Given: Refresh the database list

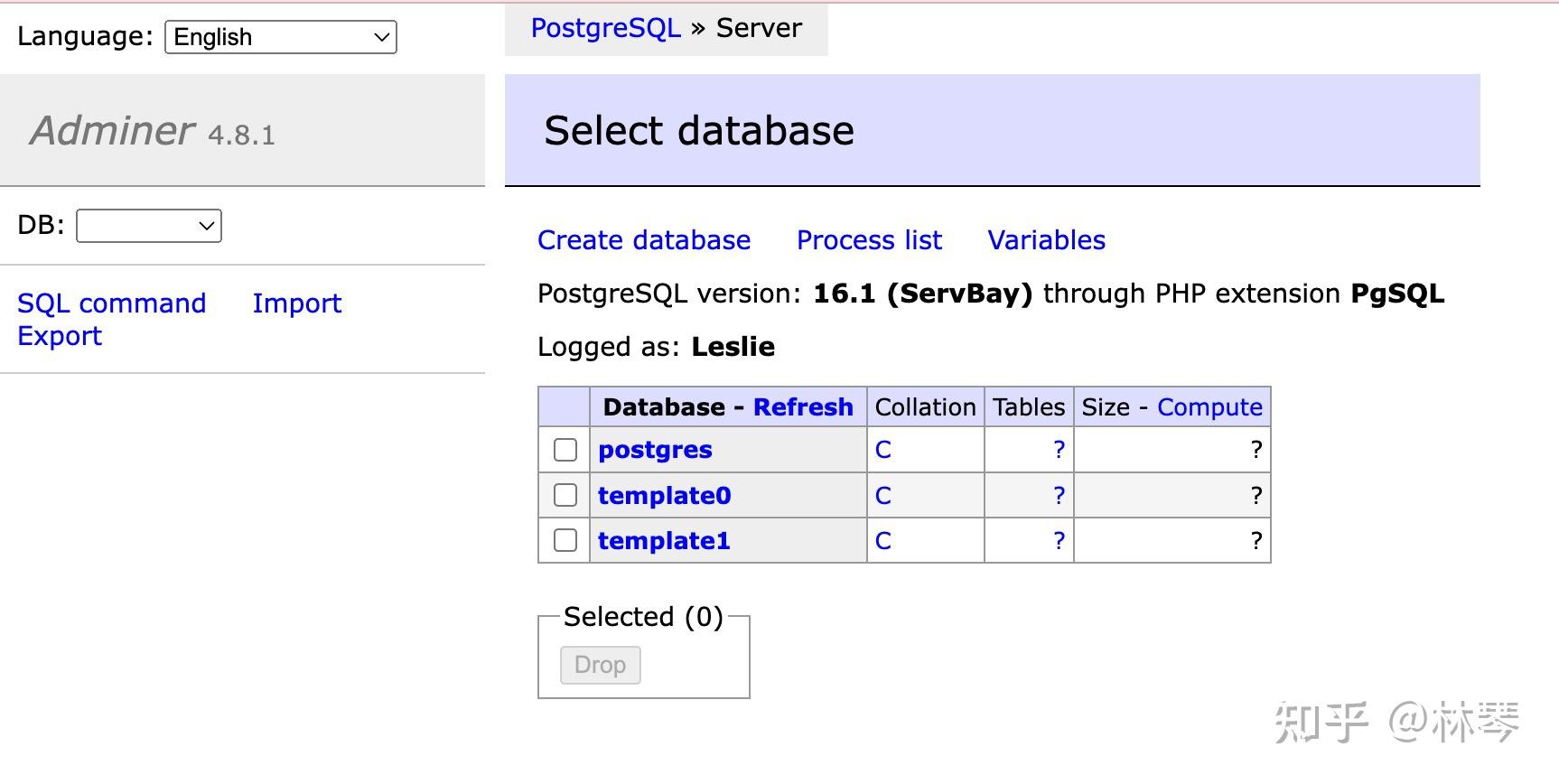Looking at the screenshot, I should [x=803, y=407].
